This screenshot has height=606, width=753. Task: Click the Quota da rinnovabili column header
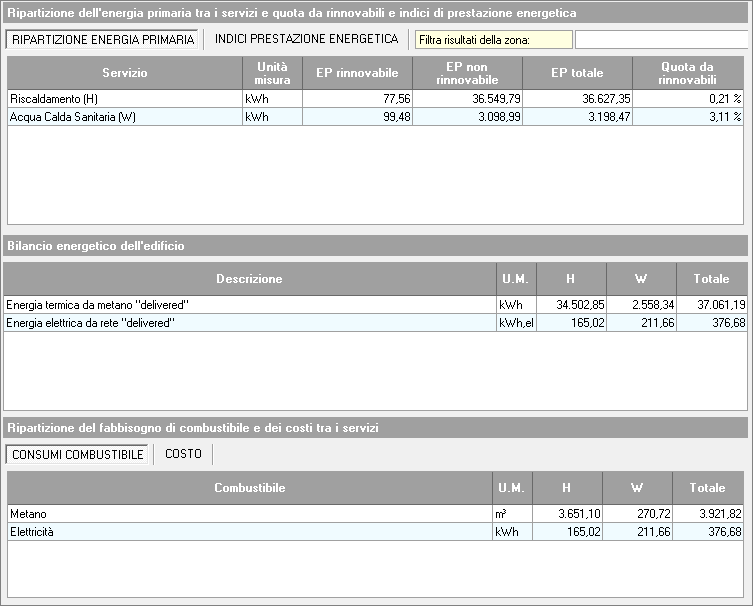coord(688,73)
